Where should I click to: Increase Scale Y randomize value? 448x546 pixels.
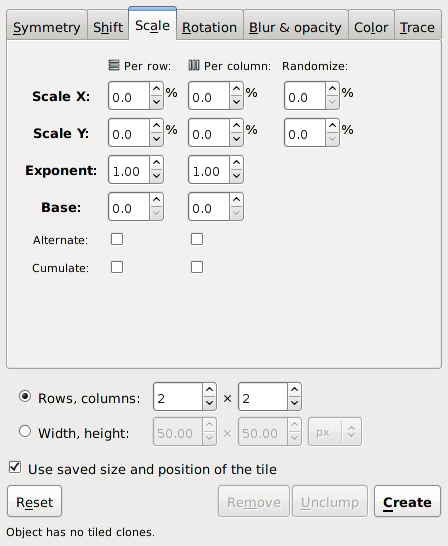[333, 126]
